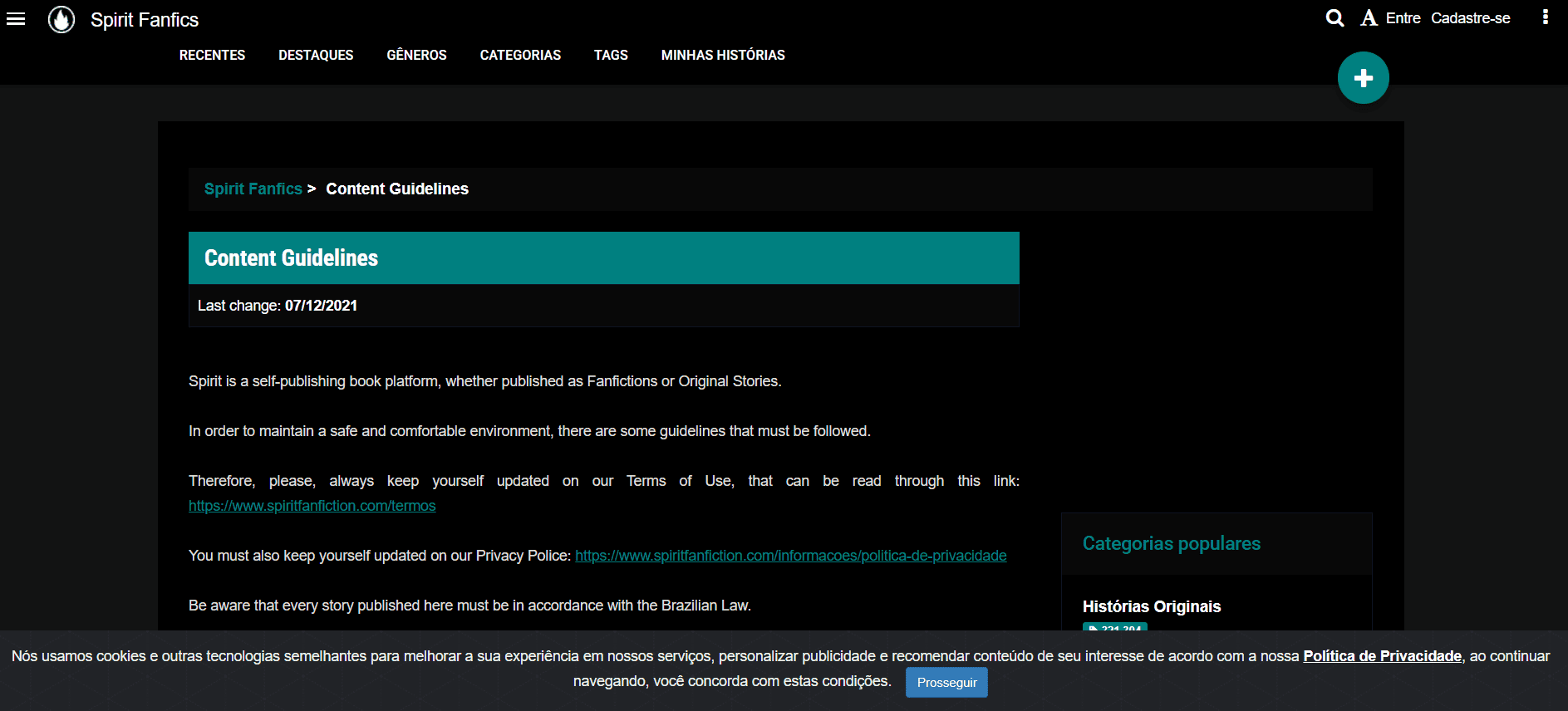Open the politica-de-privacidade URL link
The image size is (1568, 711).
[790, 556]
